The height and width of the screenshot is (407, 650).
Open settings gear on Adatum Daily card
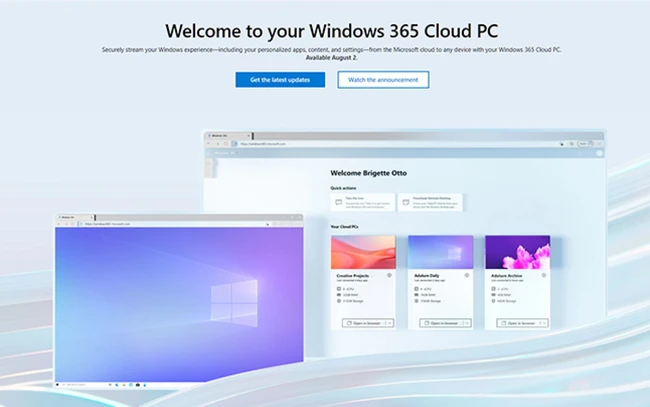[x=467, y=275]
